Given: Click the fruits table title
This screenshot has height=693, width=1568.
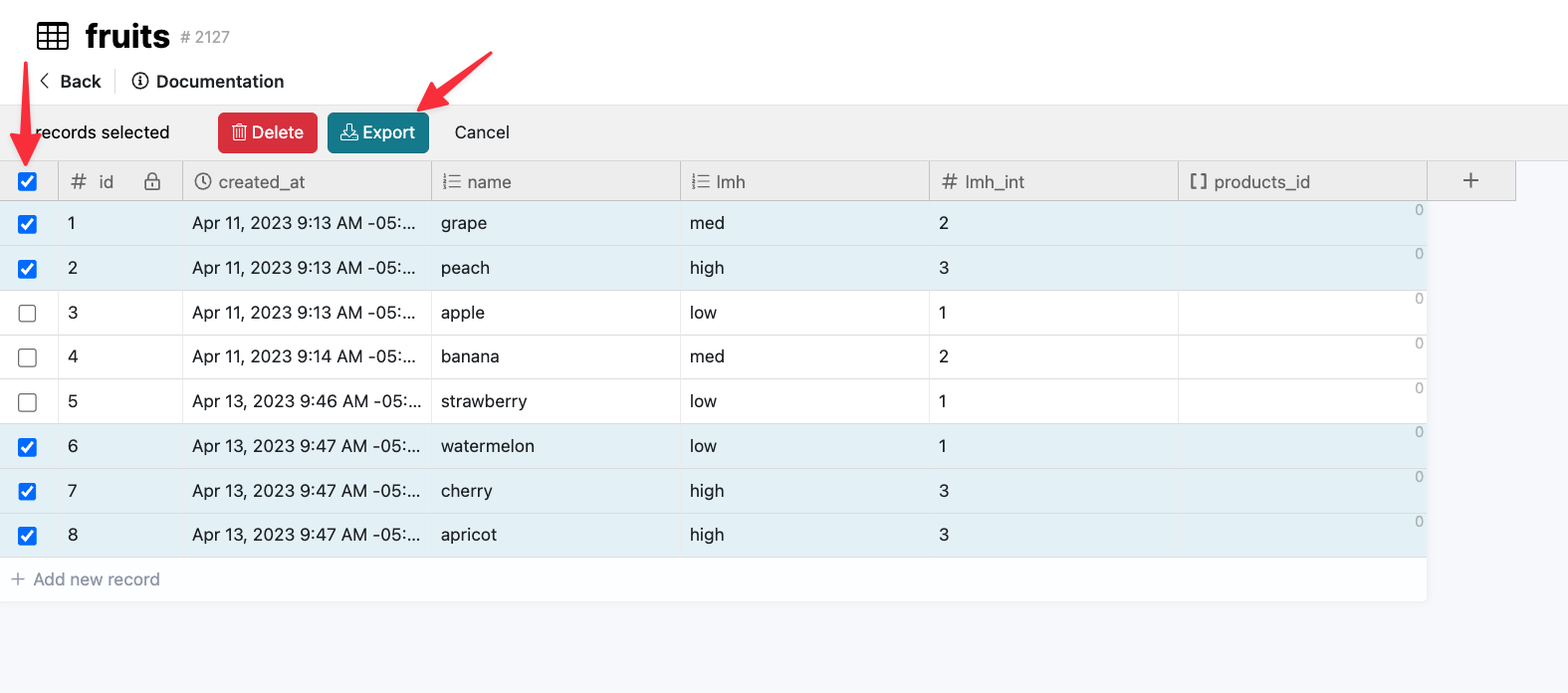Looking at the screenshot, I should 127,37.
